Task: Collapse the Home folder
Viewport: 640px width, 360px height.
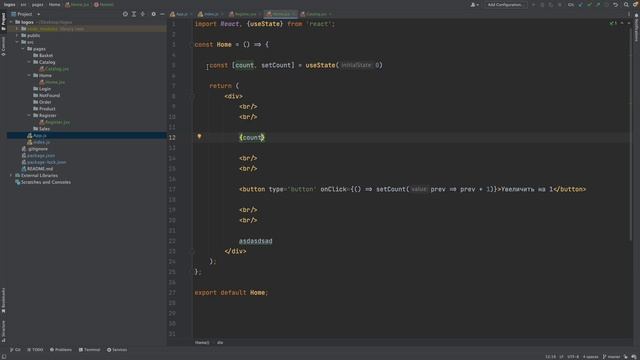Action: [x=29, y=76]
